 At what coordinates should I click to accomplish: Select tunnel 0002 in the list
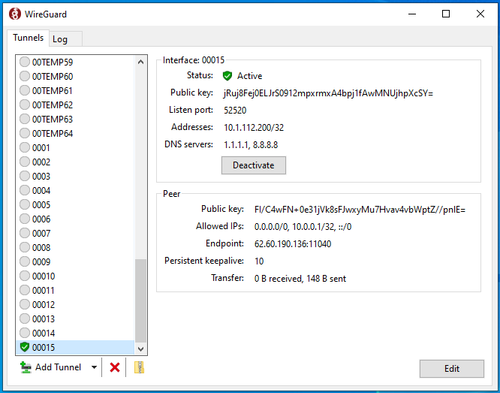tap(75, 162)
